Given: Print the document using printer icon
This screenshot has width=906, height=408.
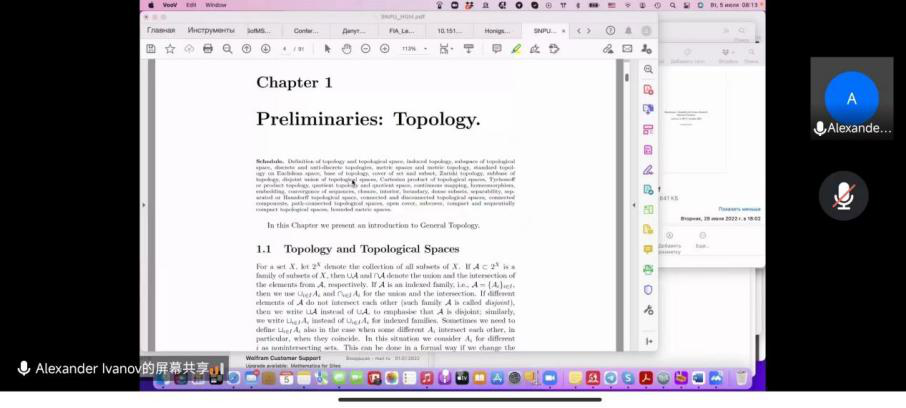Looking at the screenshot, I should tap(208, 49).
